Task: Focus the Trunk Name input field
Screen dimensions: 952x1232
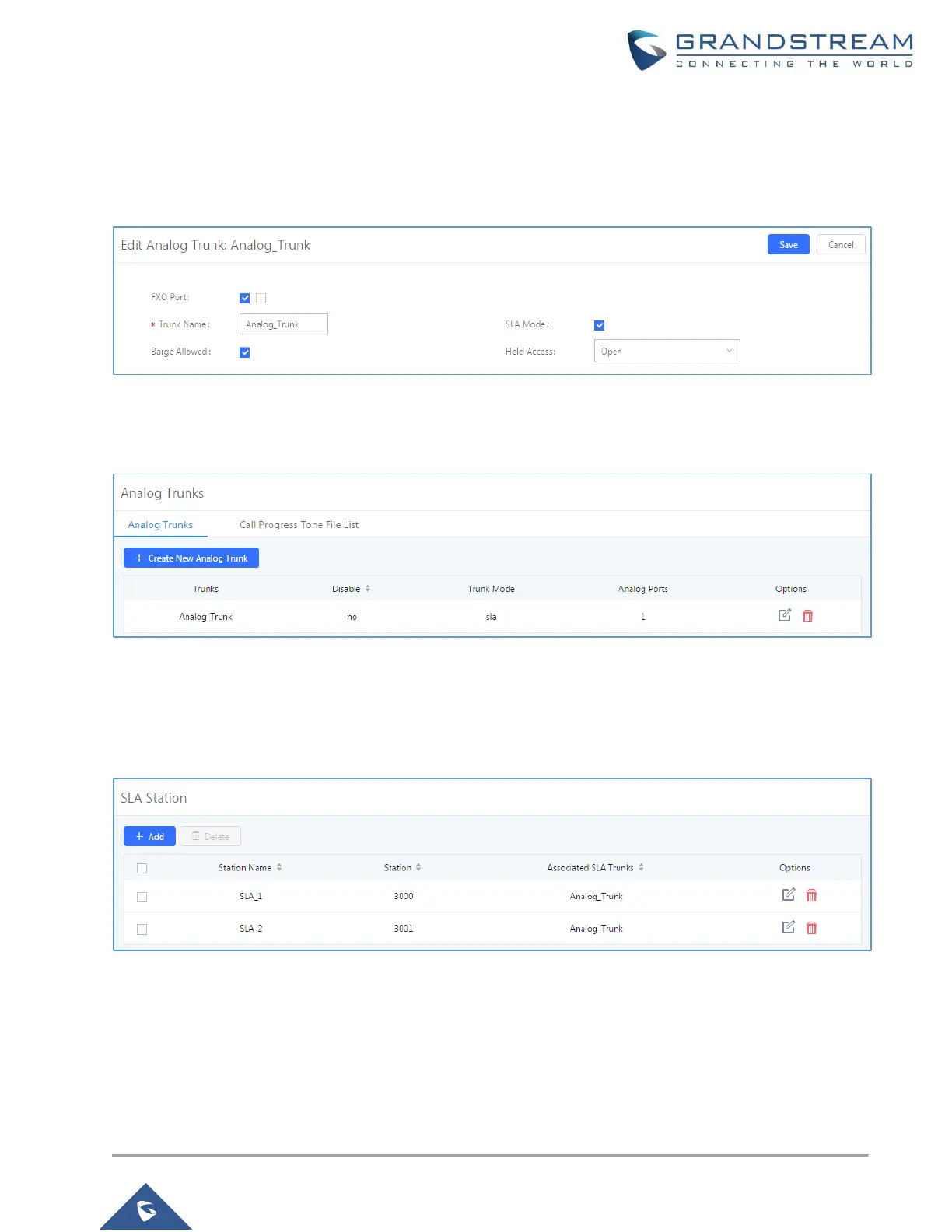Action: (x=283, y=324)
